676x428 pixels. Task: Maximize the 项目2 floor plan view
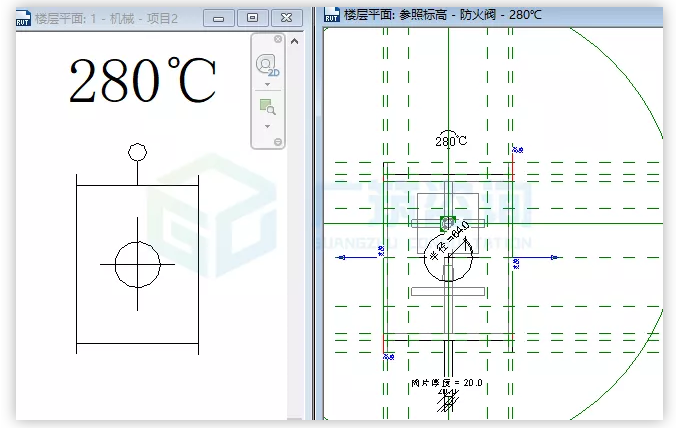253,18
